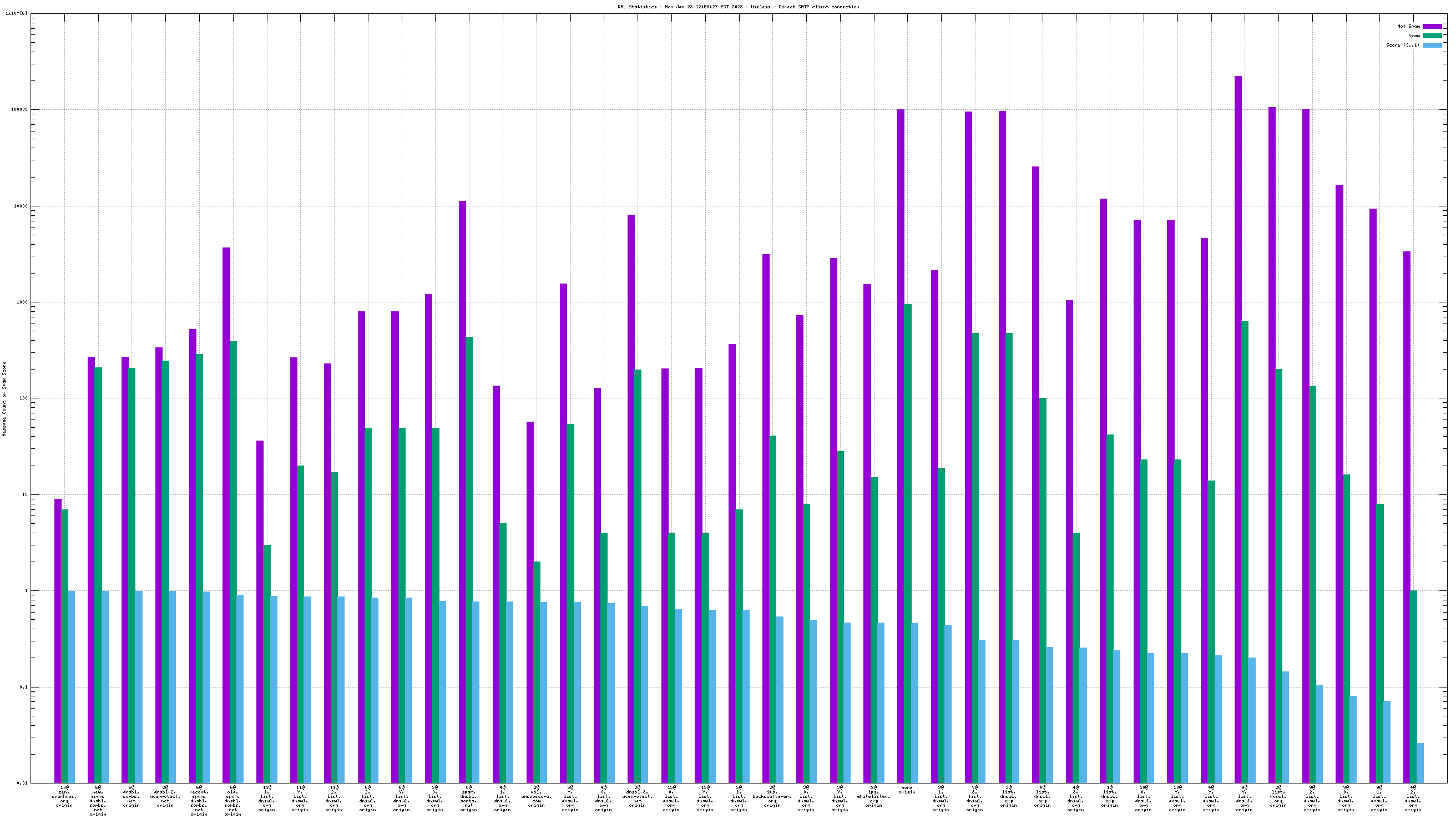Click the zen.spamhaus.org origin axis label
The width and height of the screenshot is (1456, 819).
[64, 796]
